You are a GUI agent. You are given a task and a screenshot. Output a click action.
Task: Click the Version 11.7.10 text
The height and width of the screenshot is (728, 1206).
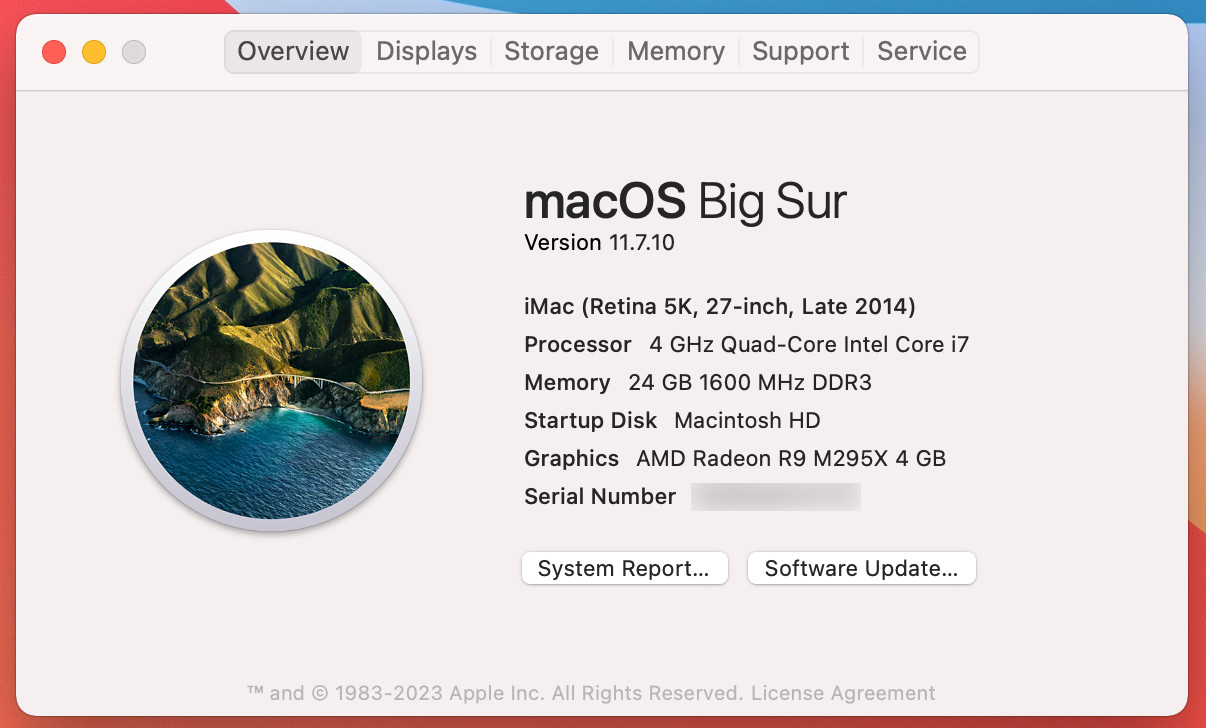click(599, 243)
